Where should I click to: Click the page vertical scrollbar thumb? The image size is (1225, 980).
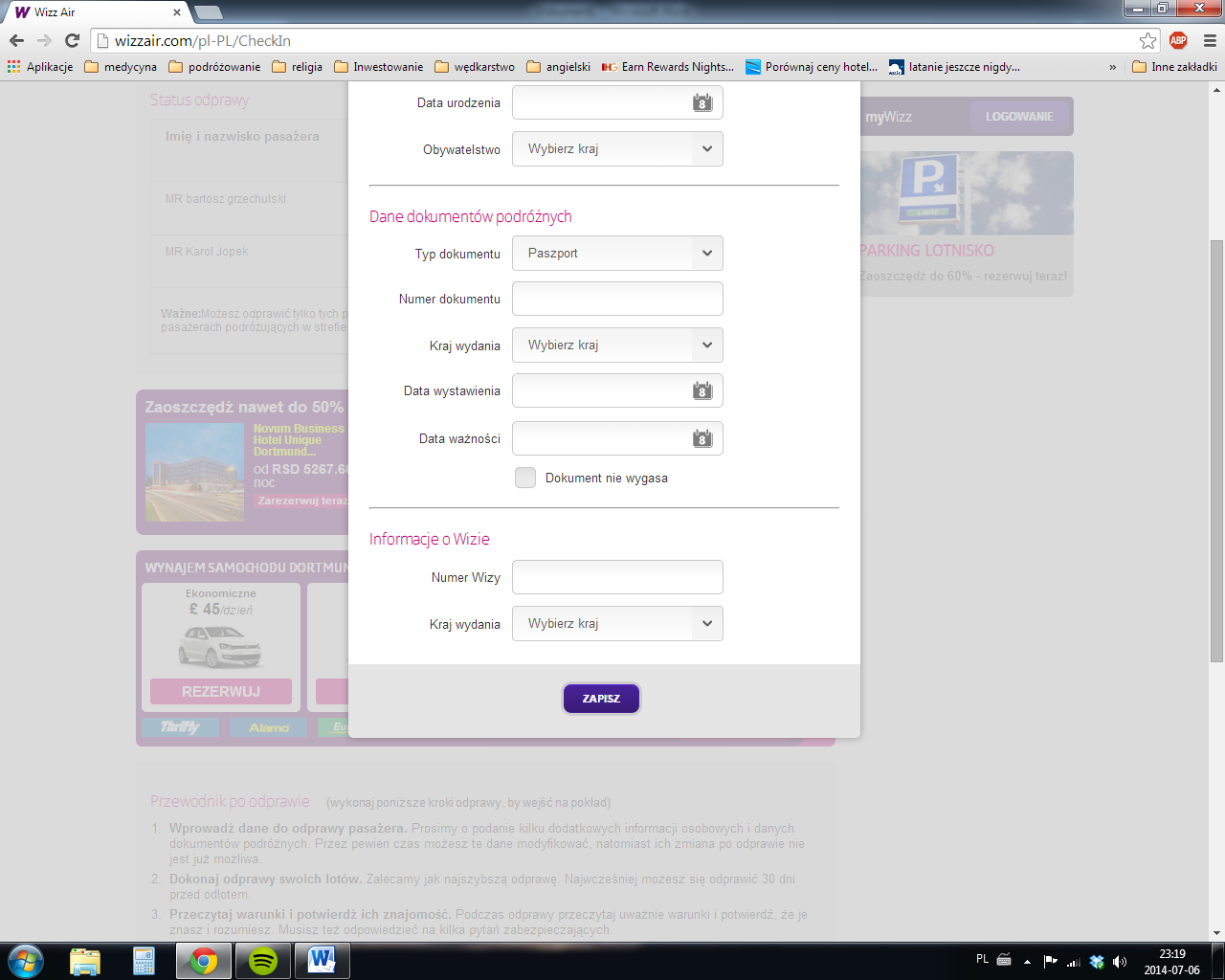1216,450
